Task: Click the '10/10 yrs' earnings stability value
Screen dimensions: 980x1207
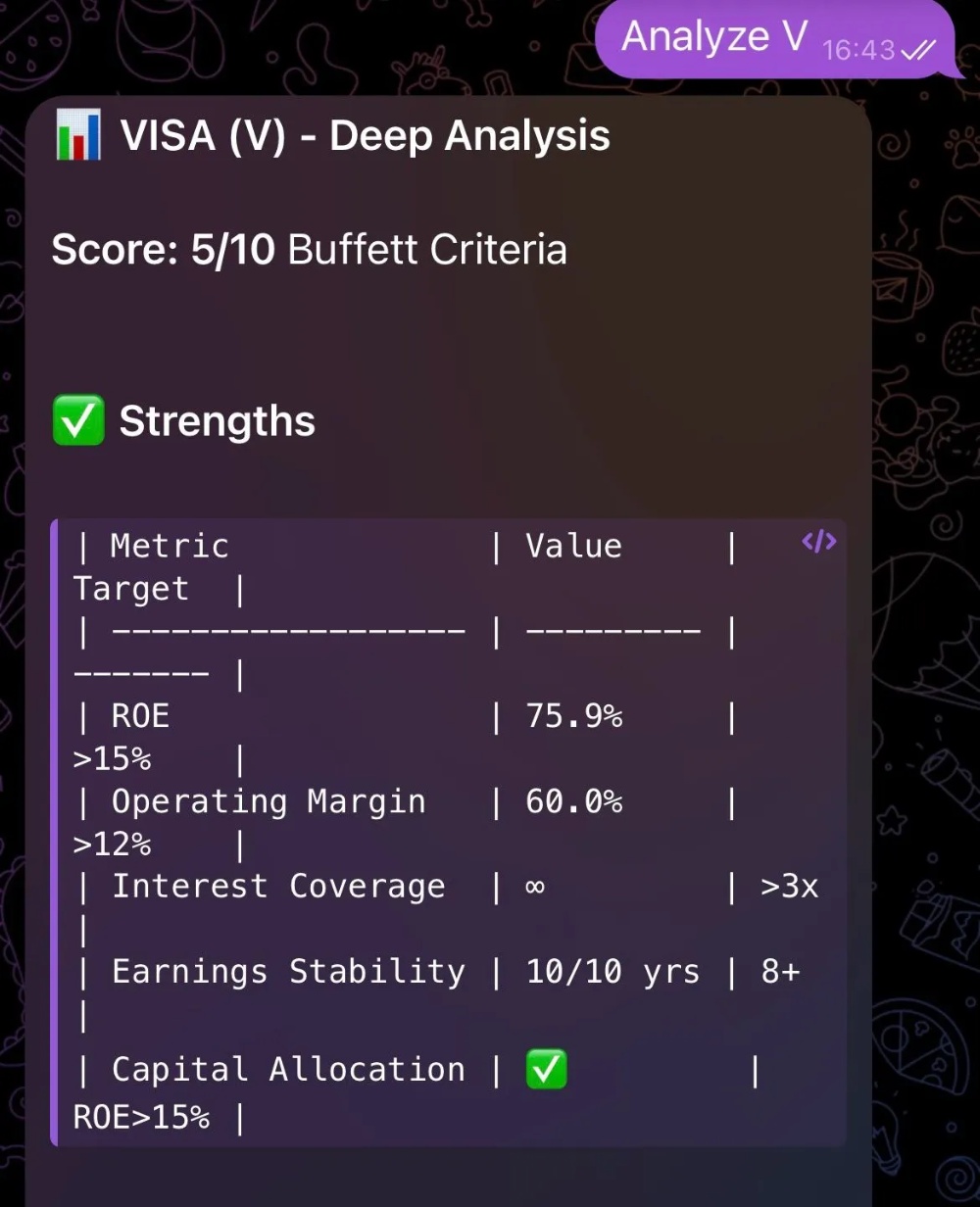Action: click(612, 972)
